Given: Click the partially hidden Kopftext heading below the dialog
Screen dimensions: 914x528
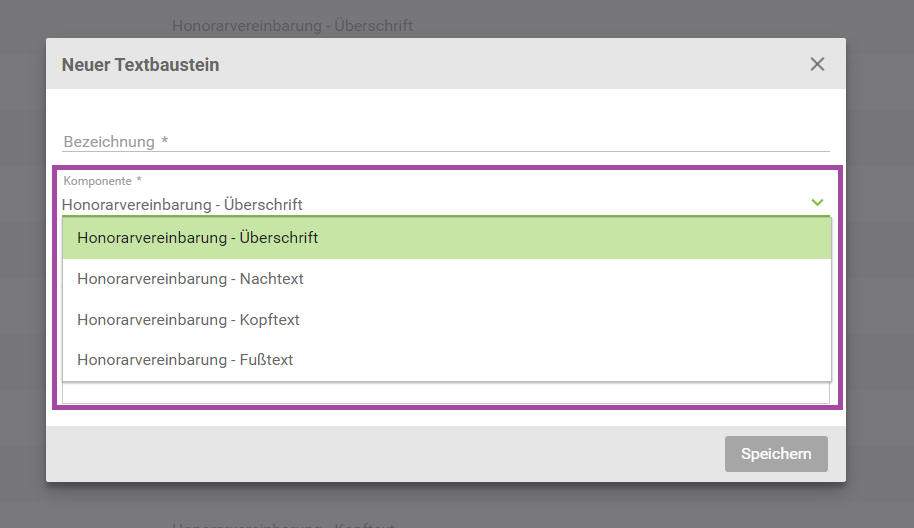Looking at the screenshot, I should [283, 525].
